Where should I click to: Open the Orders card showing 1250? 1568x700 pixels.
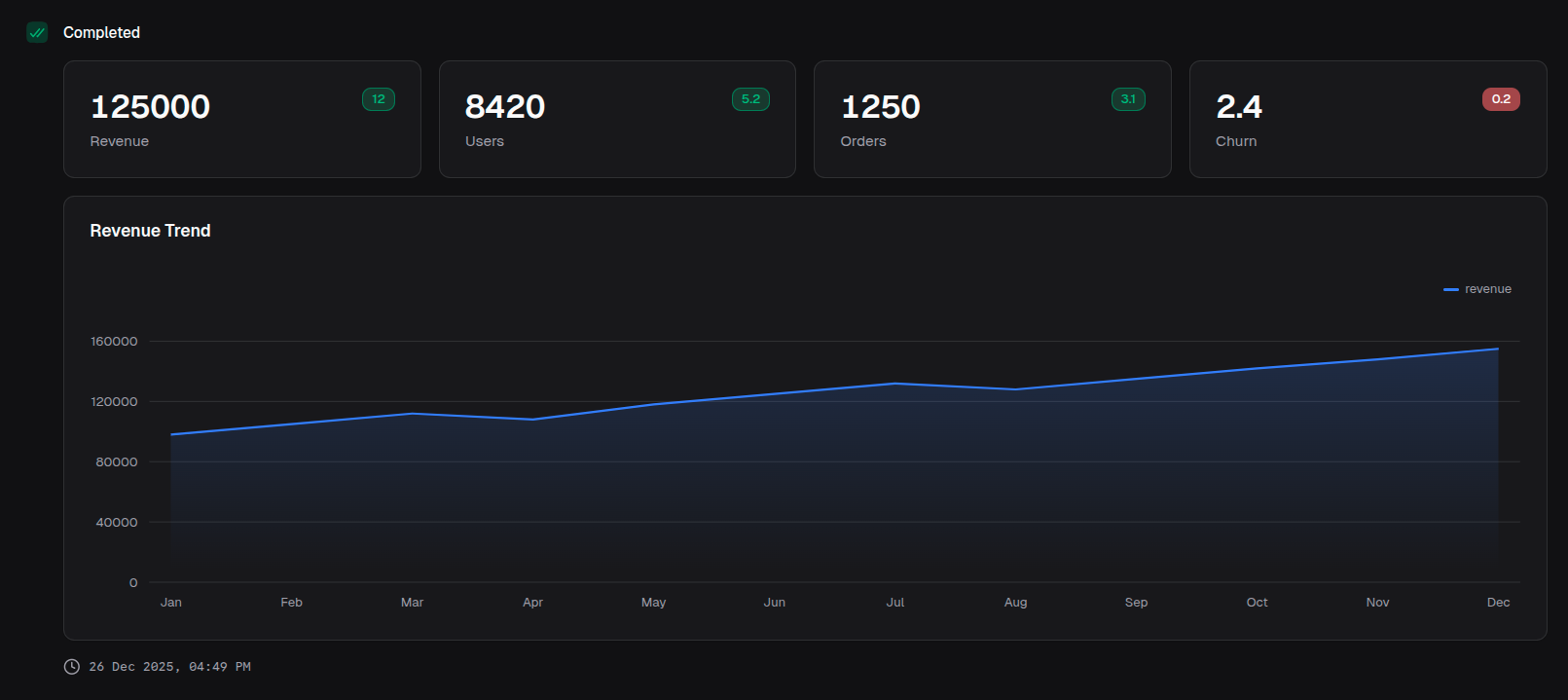[992, 120]
